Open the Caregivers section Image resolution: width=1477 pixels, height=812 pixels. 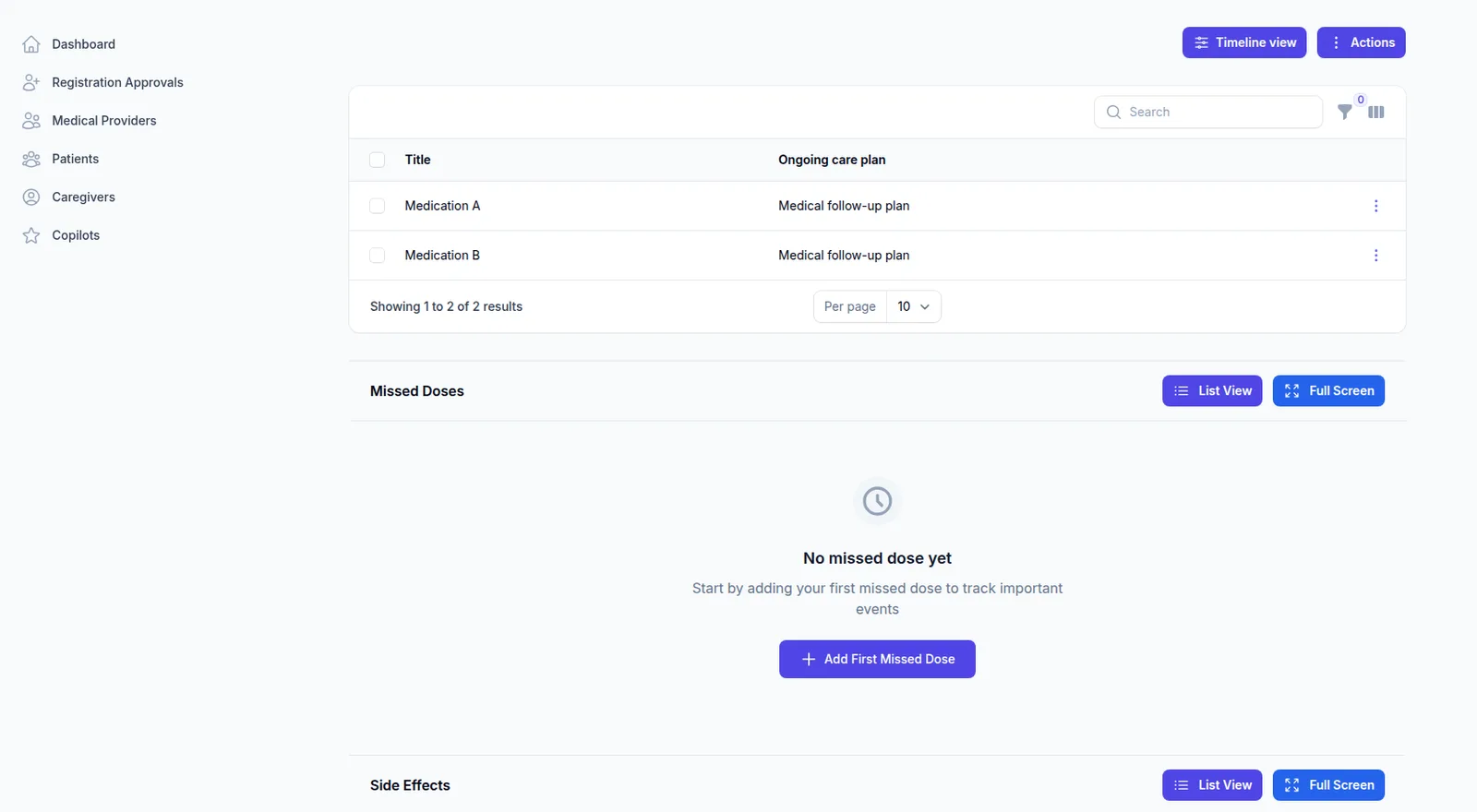click(83, 197)
